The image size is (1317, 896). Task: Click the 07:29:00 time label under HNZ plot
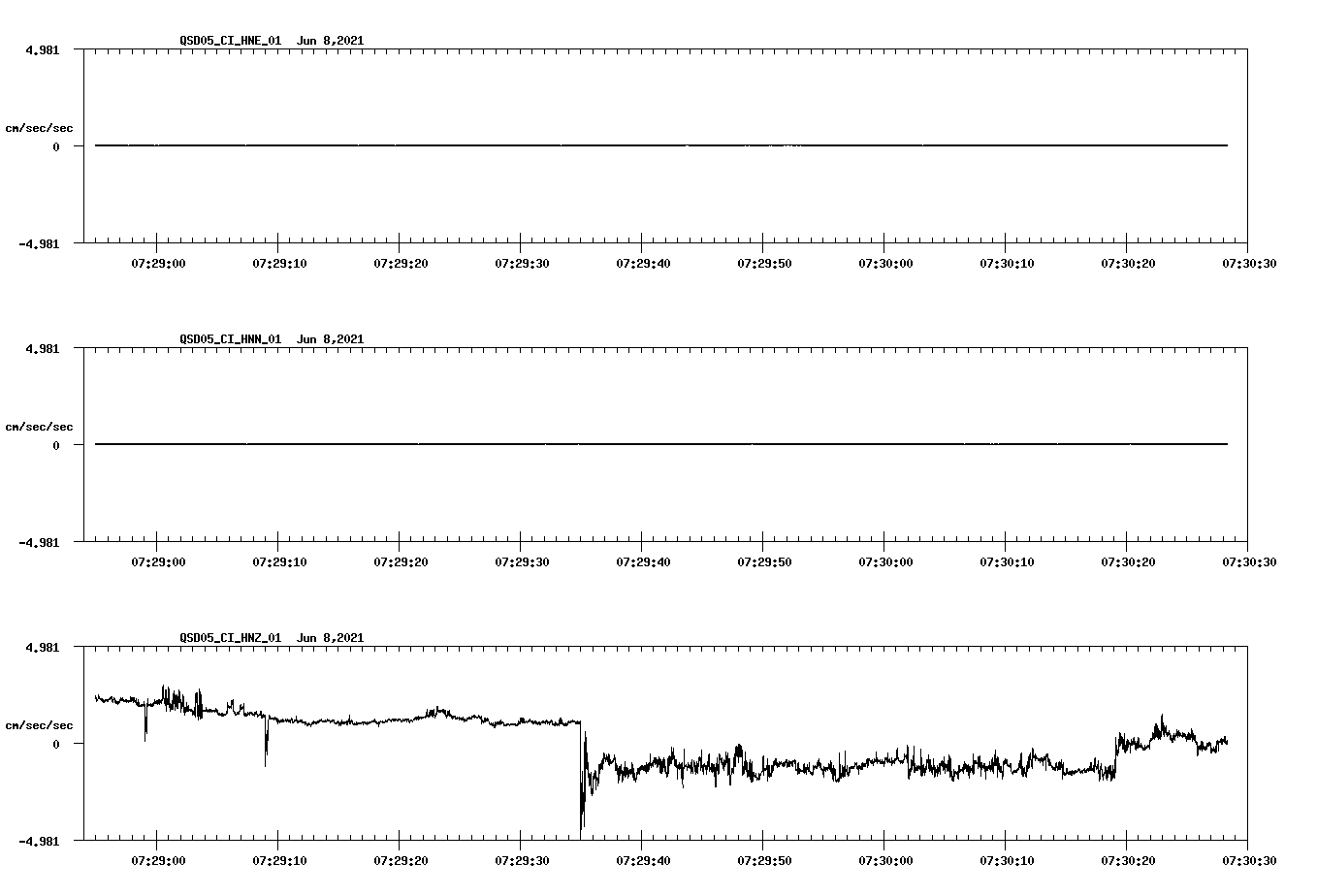click(x=158, y=860)
